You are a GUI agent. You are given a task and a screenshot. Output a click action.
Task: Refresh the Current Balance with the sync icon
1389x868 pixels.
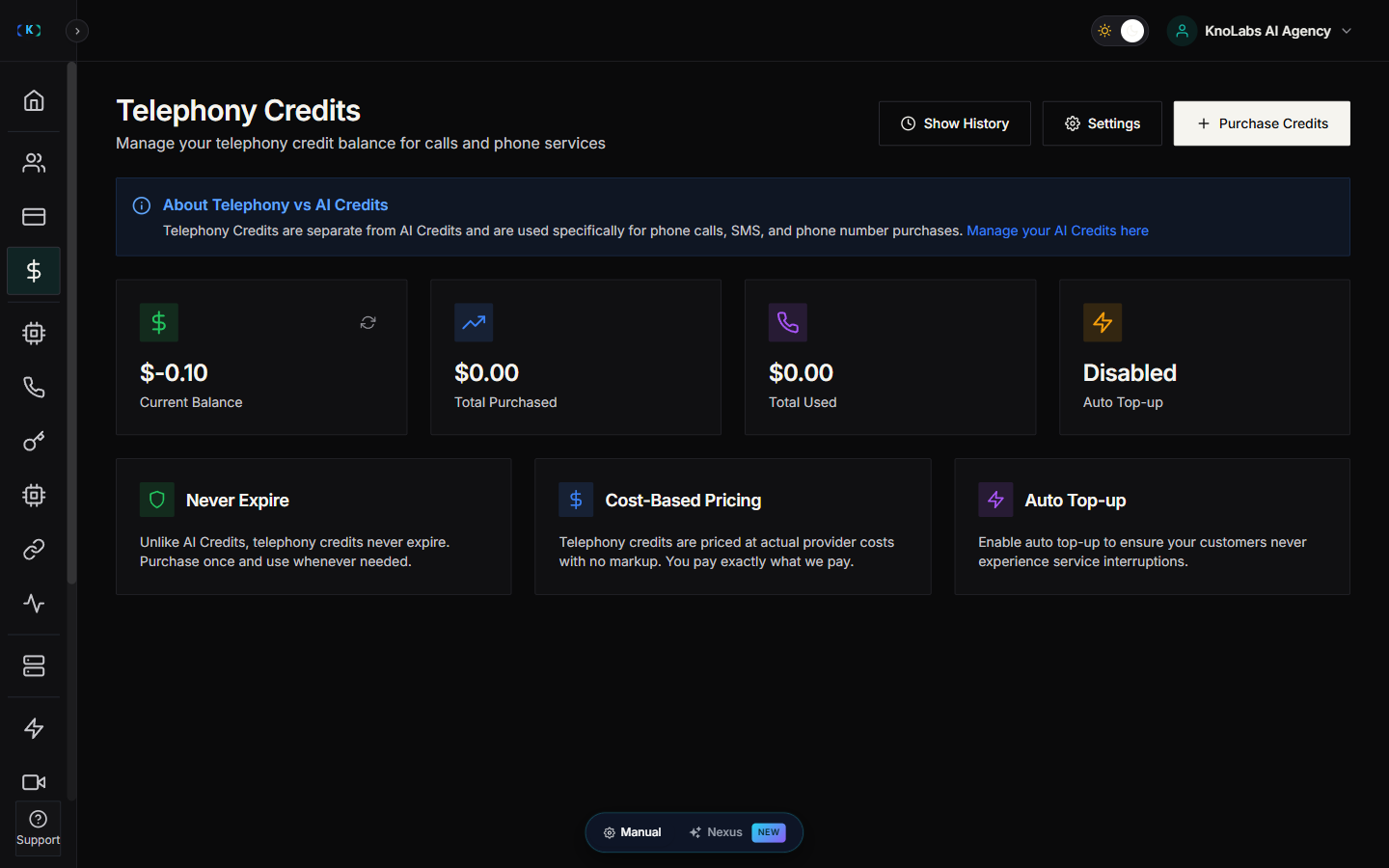click(368, 323)
